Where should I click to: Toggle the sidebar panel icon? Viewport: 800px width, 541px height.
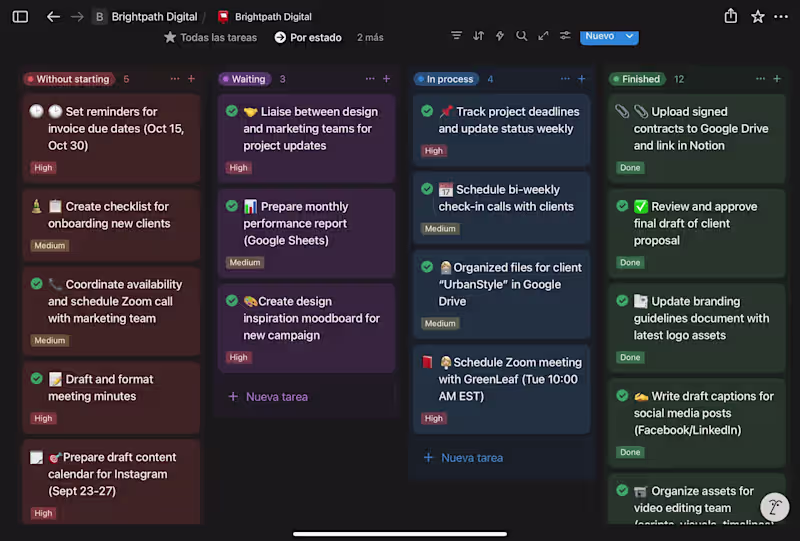point(20,17)
